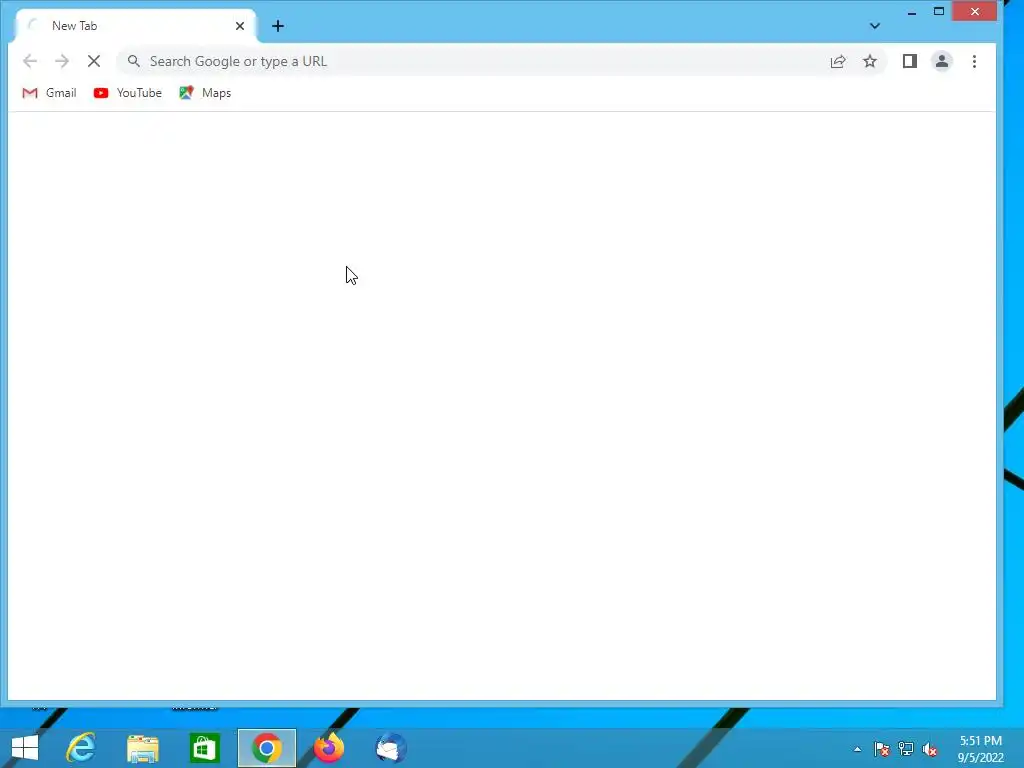Open Gmail bookmark
This screenshot has width=1024, height=768.
(x=49, y=93)
